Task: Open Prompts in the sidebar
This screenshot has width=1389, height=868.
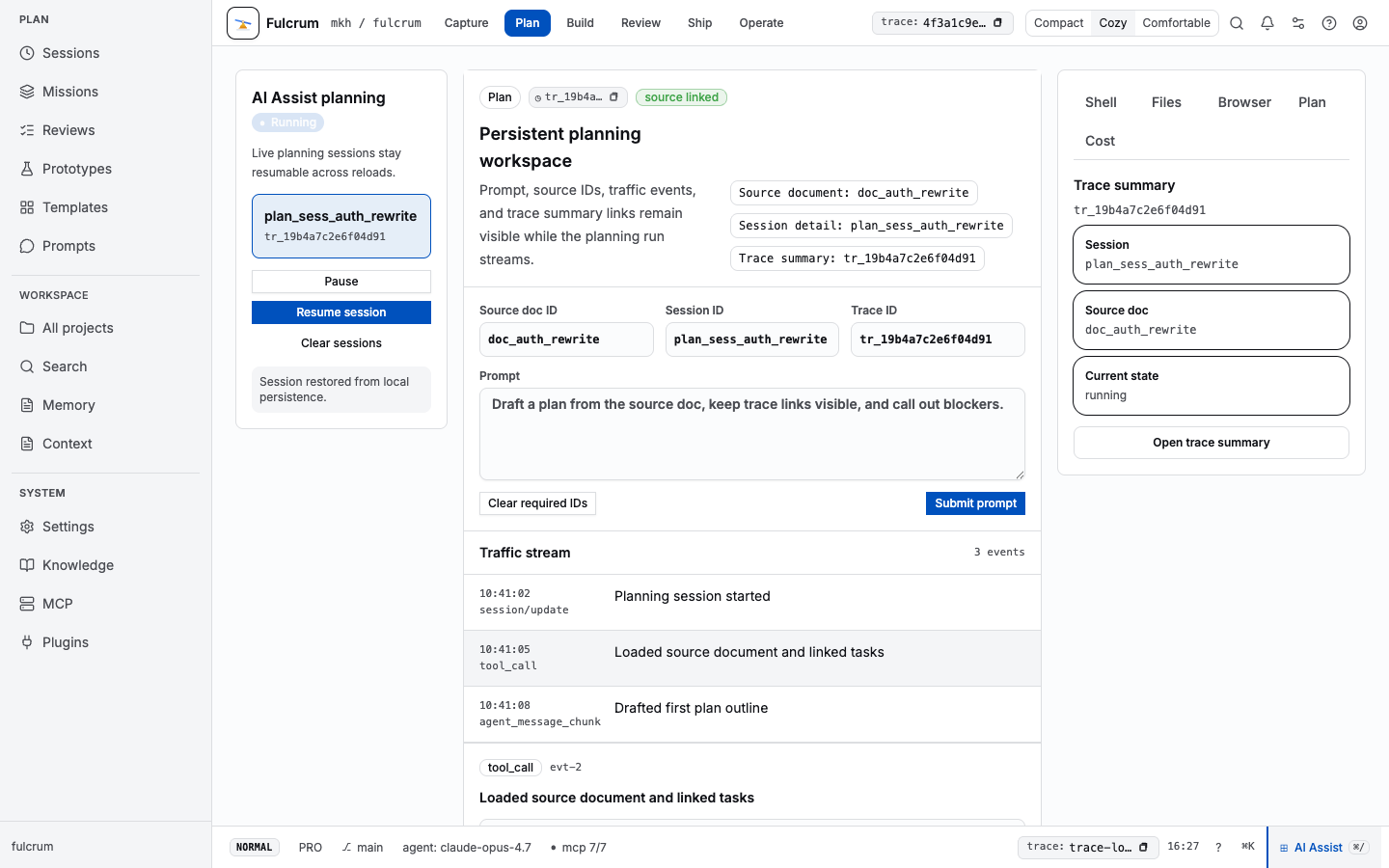Action: [106, 246]
